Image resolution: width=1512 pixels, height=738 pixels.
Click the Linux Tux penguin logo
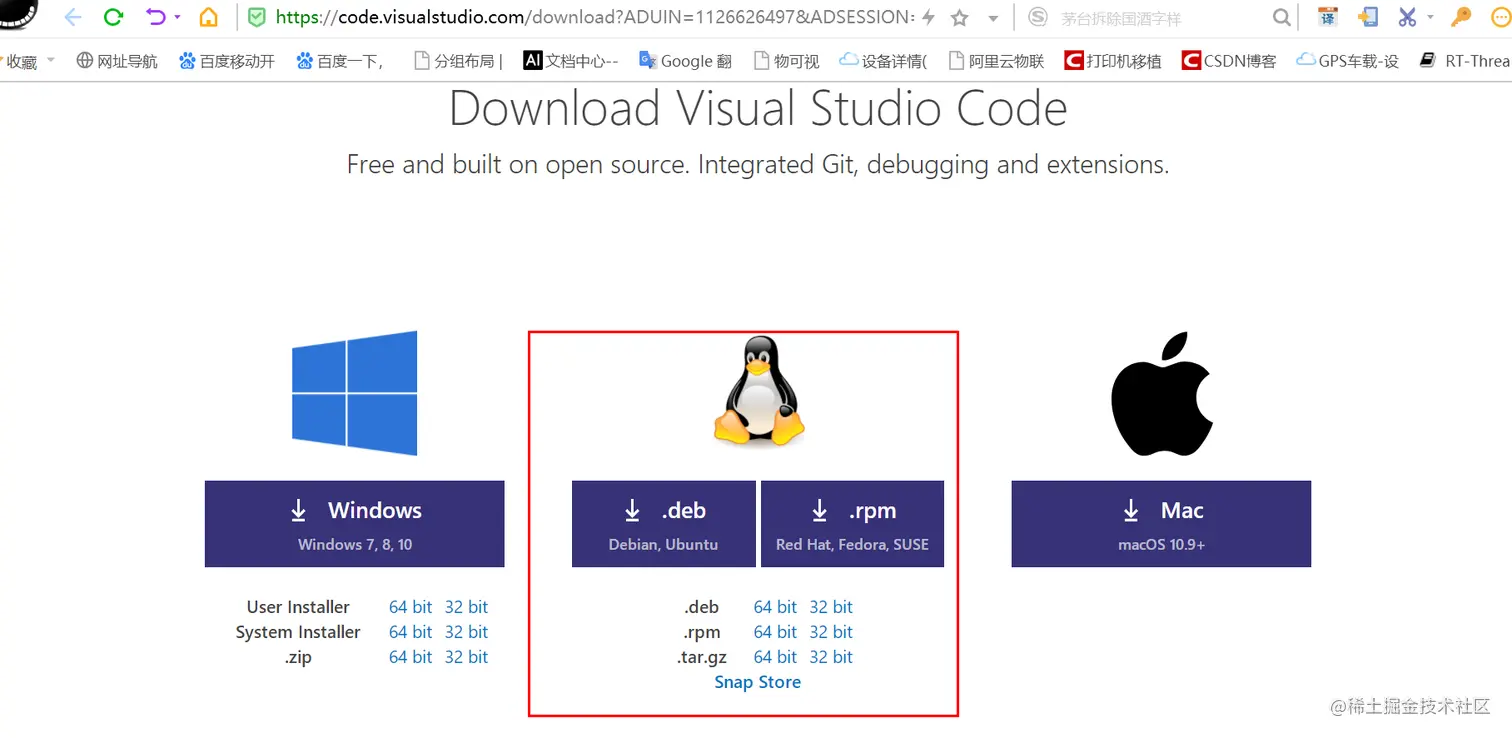tap(759, 391)
